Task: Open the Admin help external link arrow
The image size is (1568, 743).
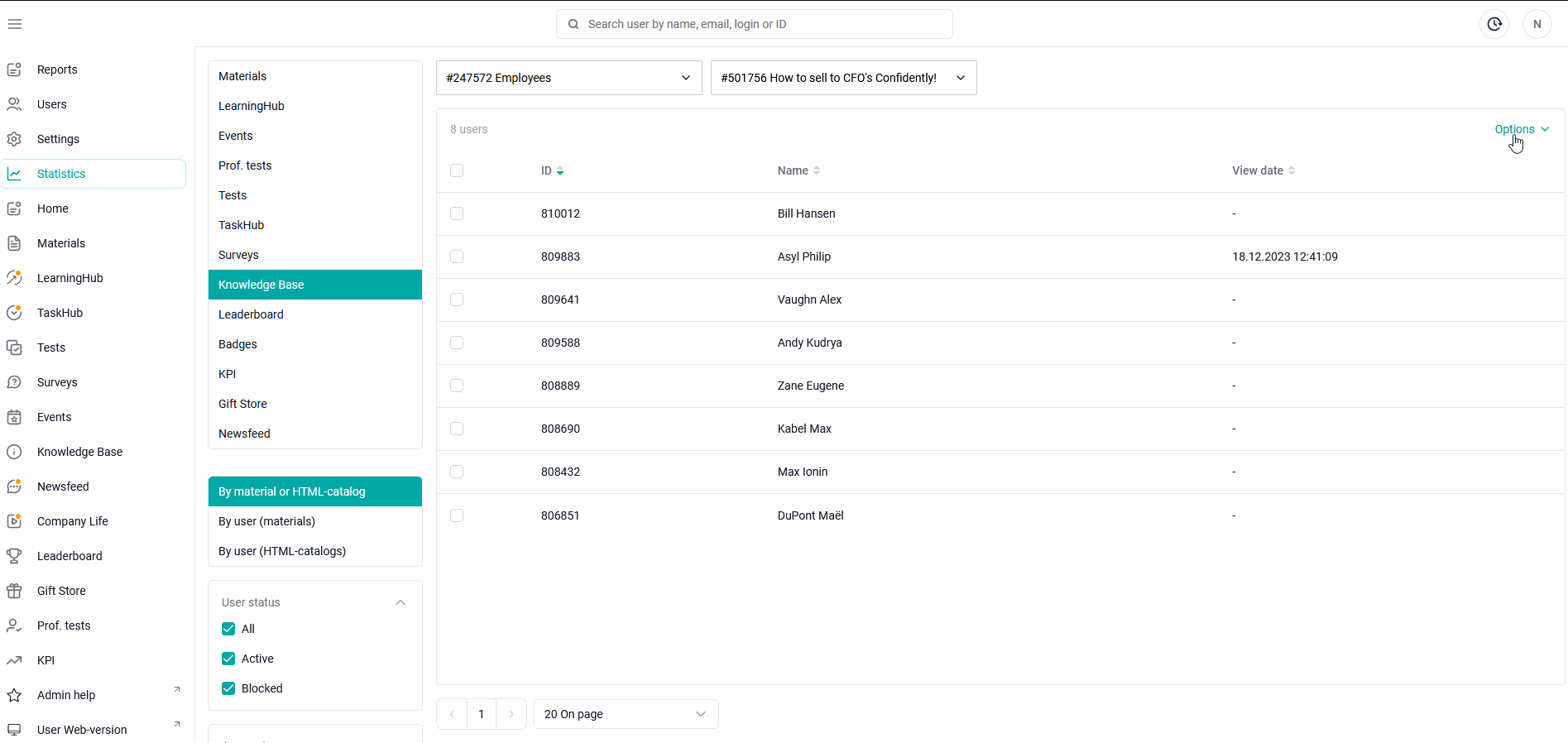Action: tap(176, 689)
